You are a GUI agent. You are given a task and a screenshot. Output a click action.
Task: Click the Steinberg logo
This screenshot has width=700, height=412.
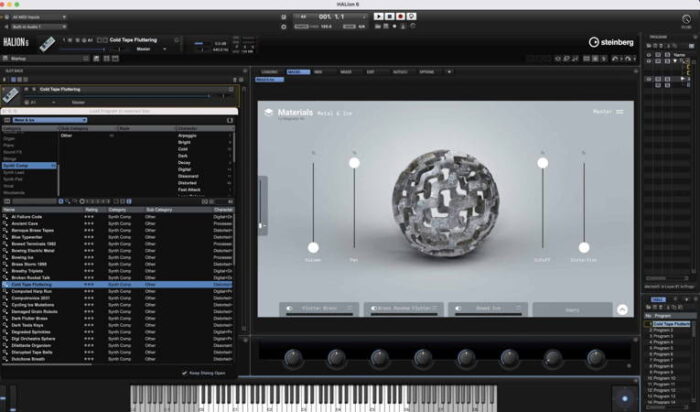point(610,42)
